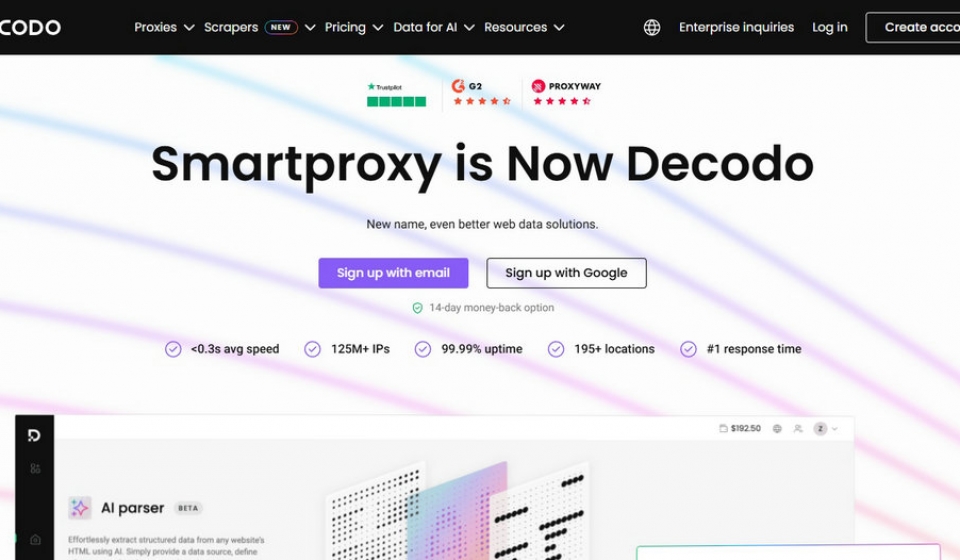This screenshot has height=560, width=960.
Task: Click the BETA badge beside AI parser
Action: coord(188,508)
